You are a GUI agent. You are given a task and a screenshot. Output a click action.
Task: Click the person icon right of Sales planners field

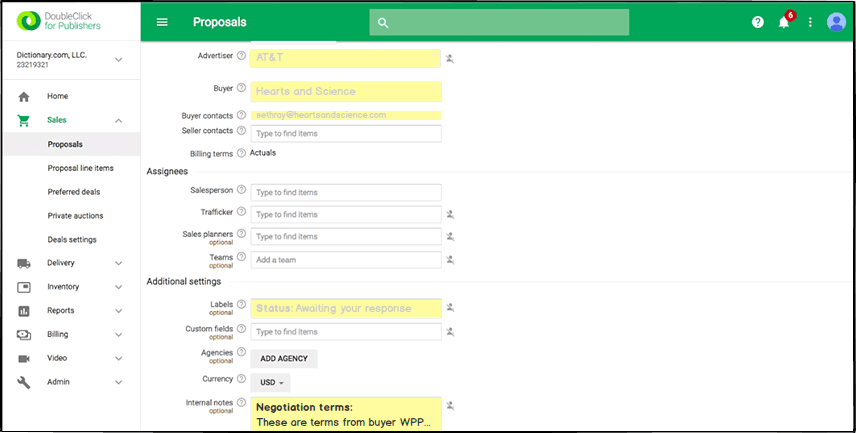[450, 236]
